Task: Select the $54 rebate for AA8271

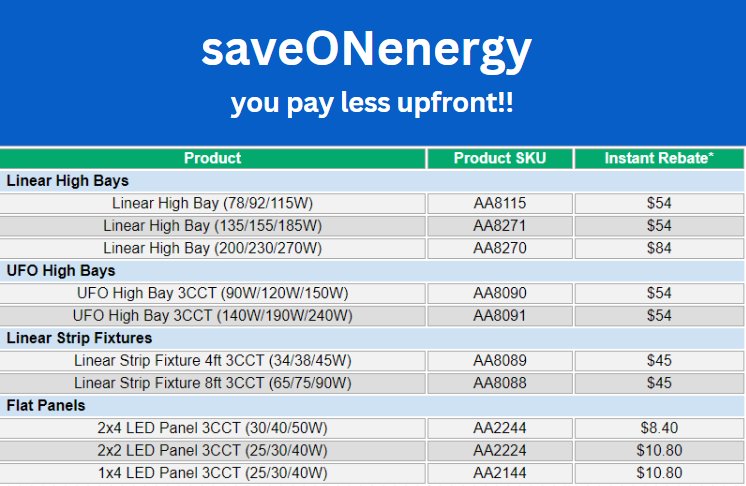Action: tap(659, 226)
